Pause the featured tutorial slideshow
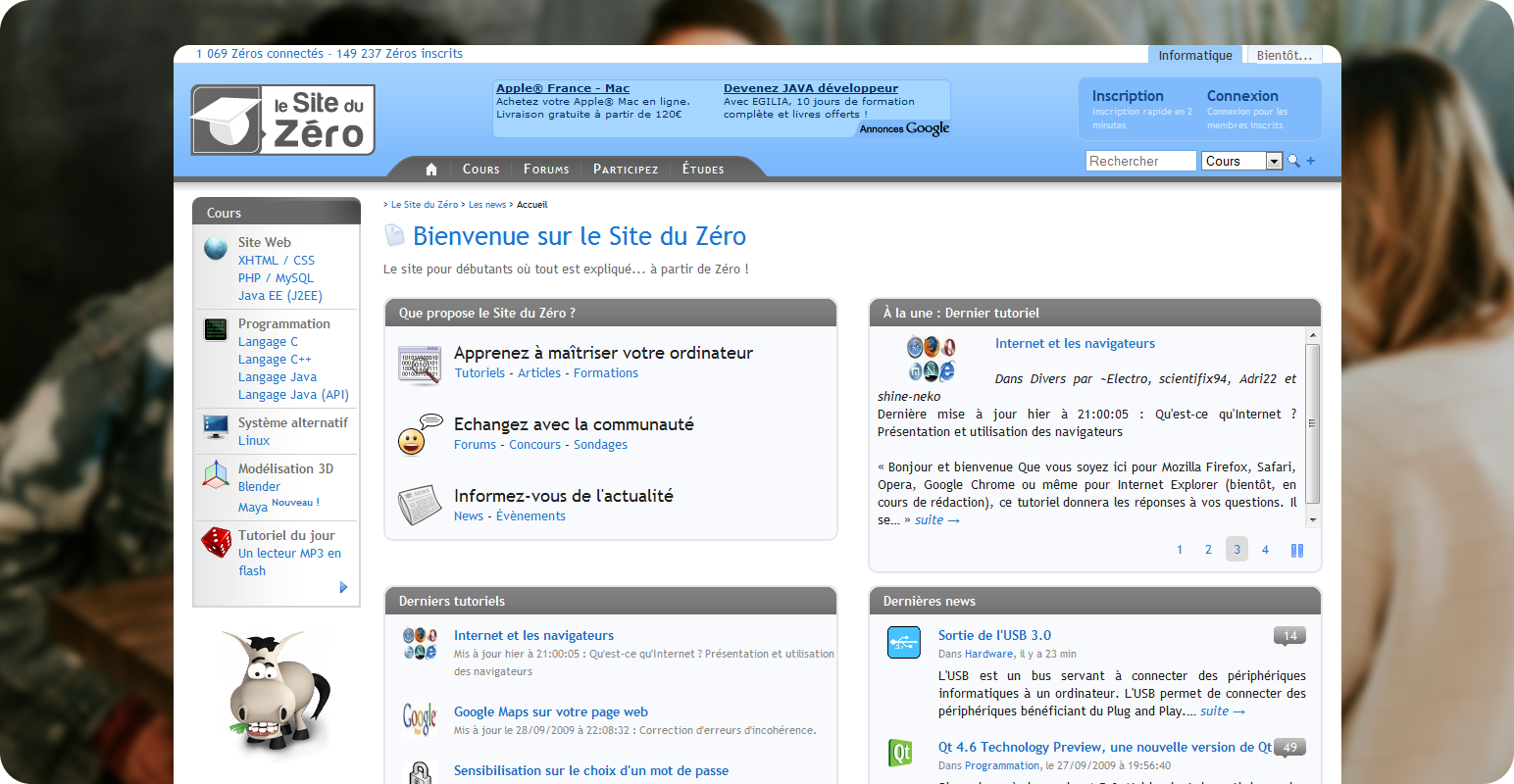 [1297, 551]
